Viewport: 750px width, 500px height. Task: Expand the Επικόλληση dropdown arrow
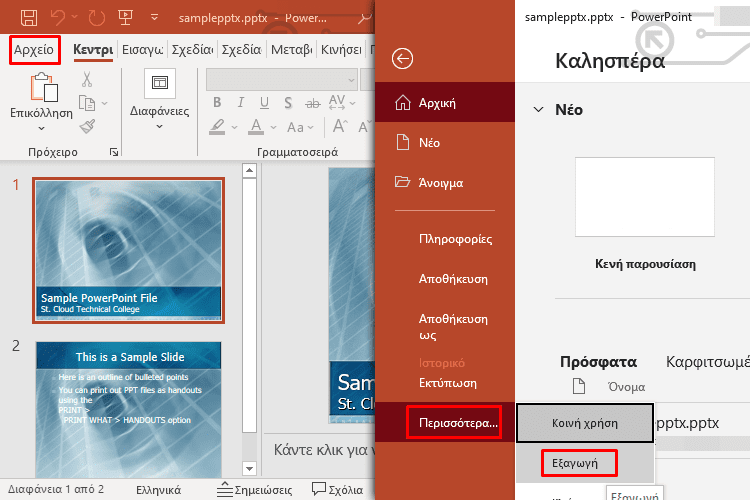coord(42,128)
